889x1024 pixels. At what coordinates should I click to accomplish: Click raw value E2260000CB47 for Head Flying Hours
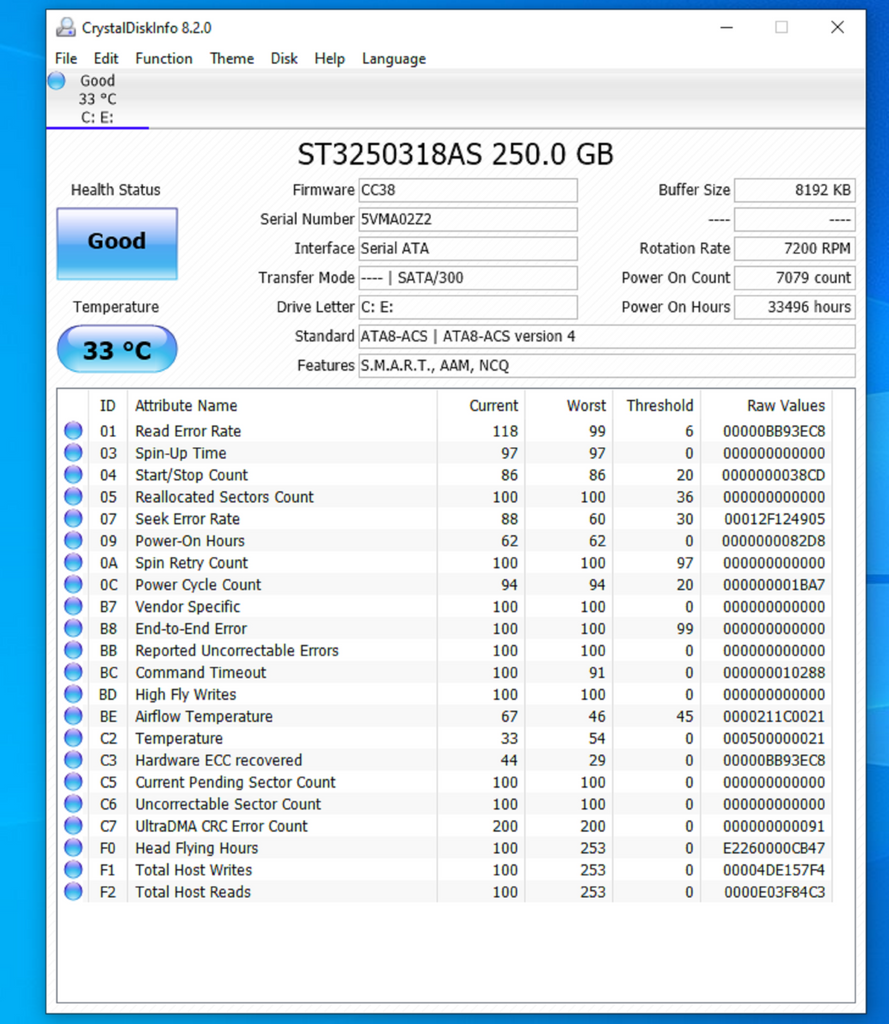774,848
